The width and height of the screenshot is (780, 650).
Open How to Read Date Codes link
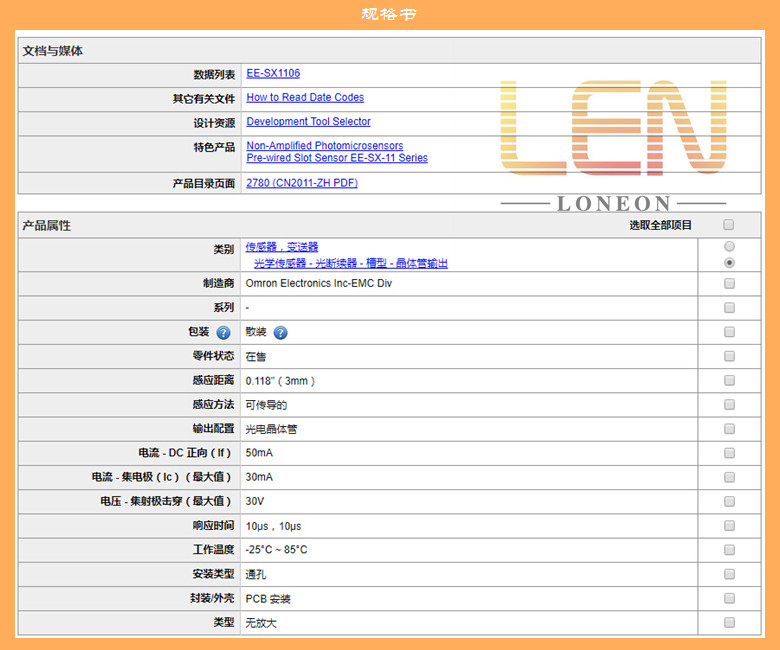[305, 97]
